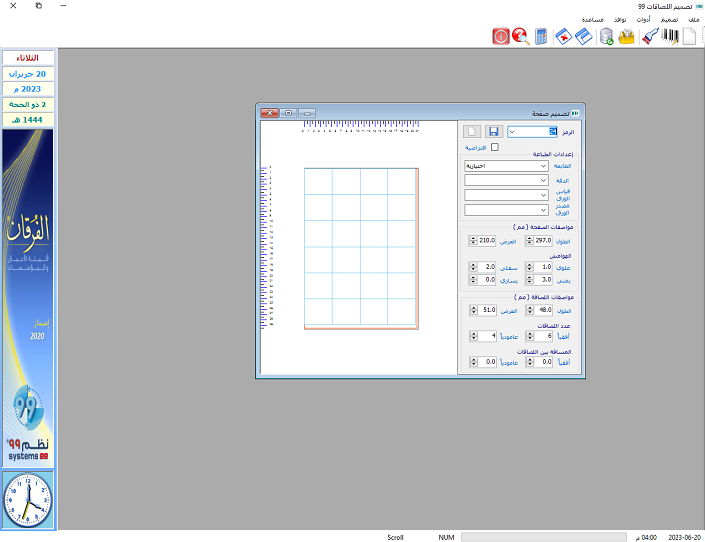Select the barcode scanner icon
705x542 pixels.
tap(649, 37)
